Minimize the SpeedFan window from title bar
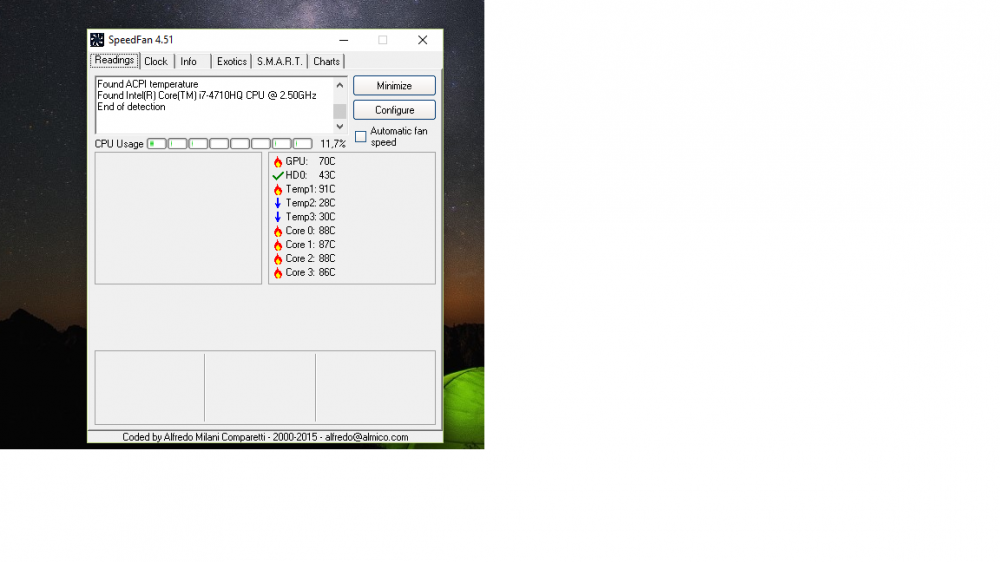 pyautogui.click(x=344, y=40)
